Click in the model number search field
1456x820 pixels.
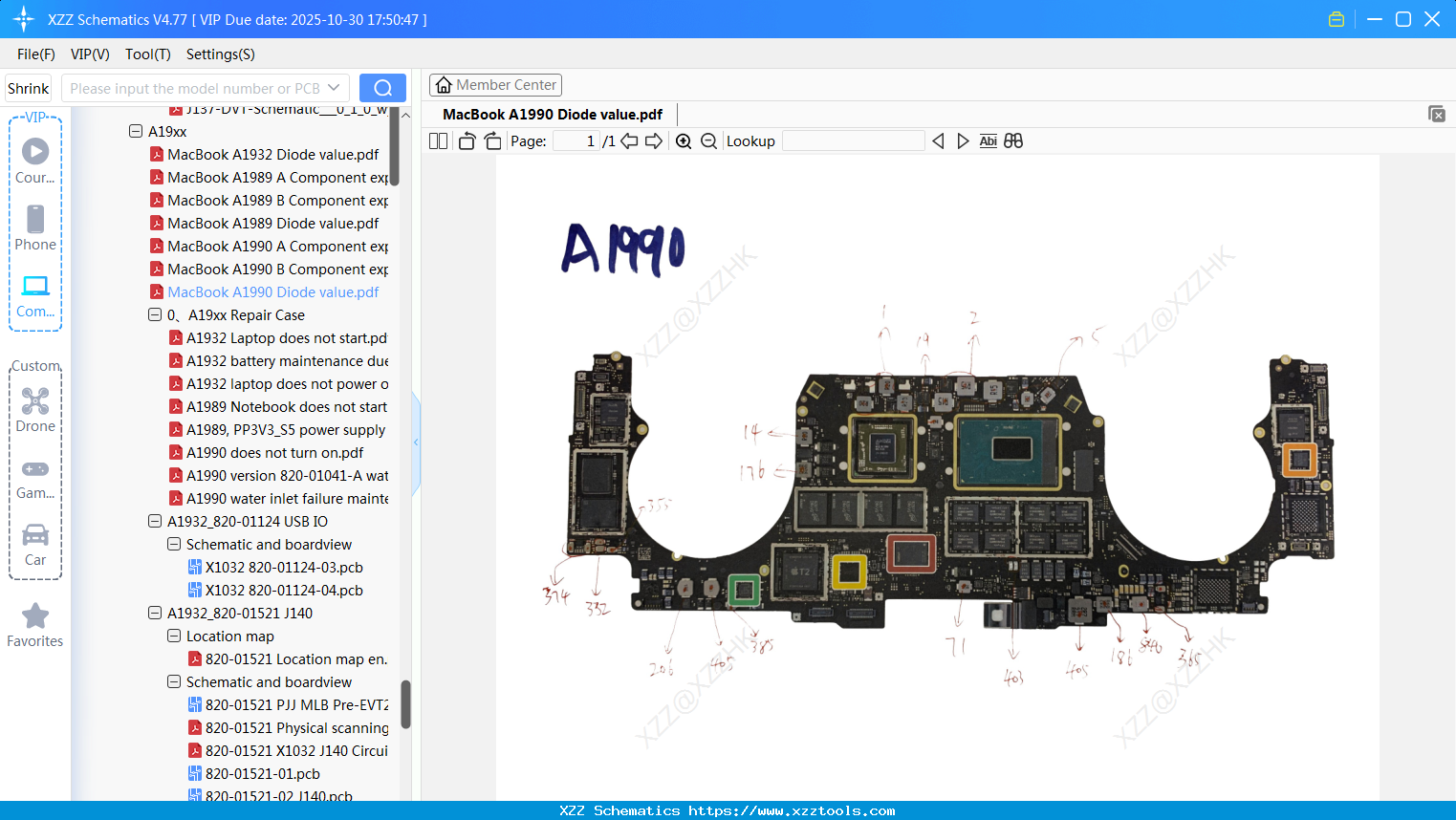coord(194,88)
